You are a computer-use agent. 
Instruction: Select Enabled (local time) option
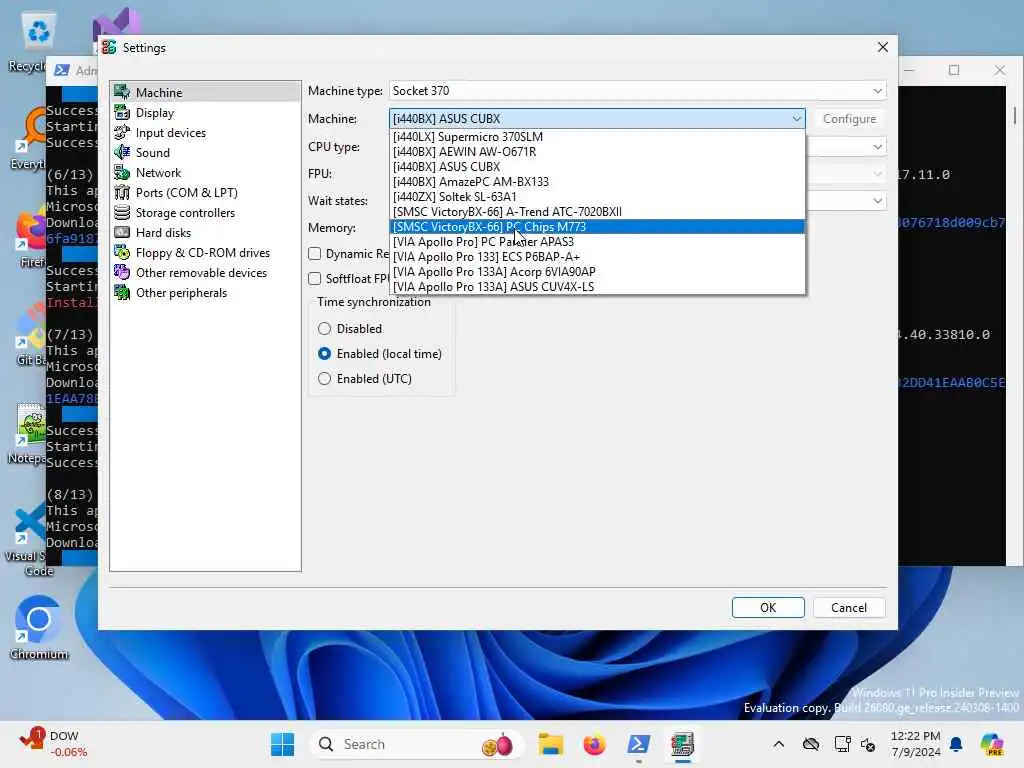click(325, 354)
